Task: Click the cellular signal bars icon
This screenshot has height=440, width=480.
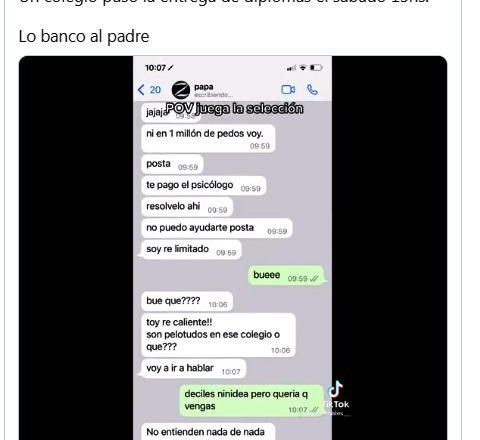Action: point(291,68)
